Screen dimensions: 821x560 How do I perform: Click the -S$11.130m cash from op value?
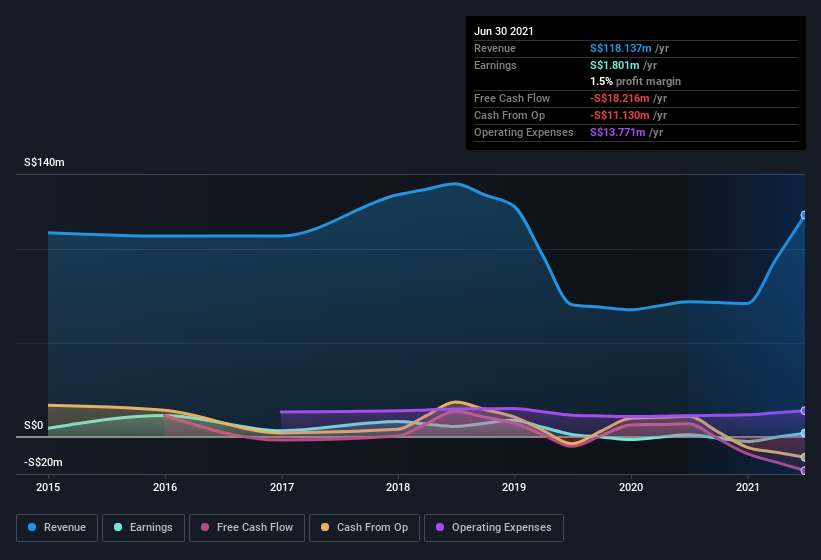(619, 115)
